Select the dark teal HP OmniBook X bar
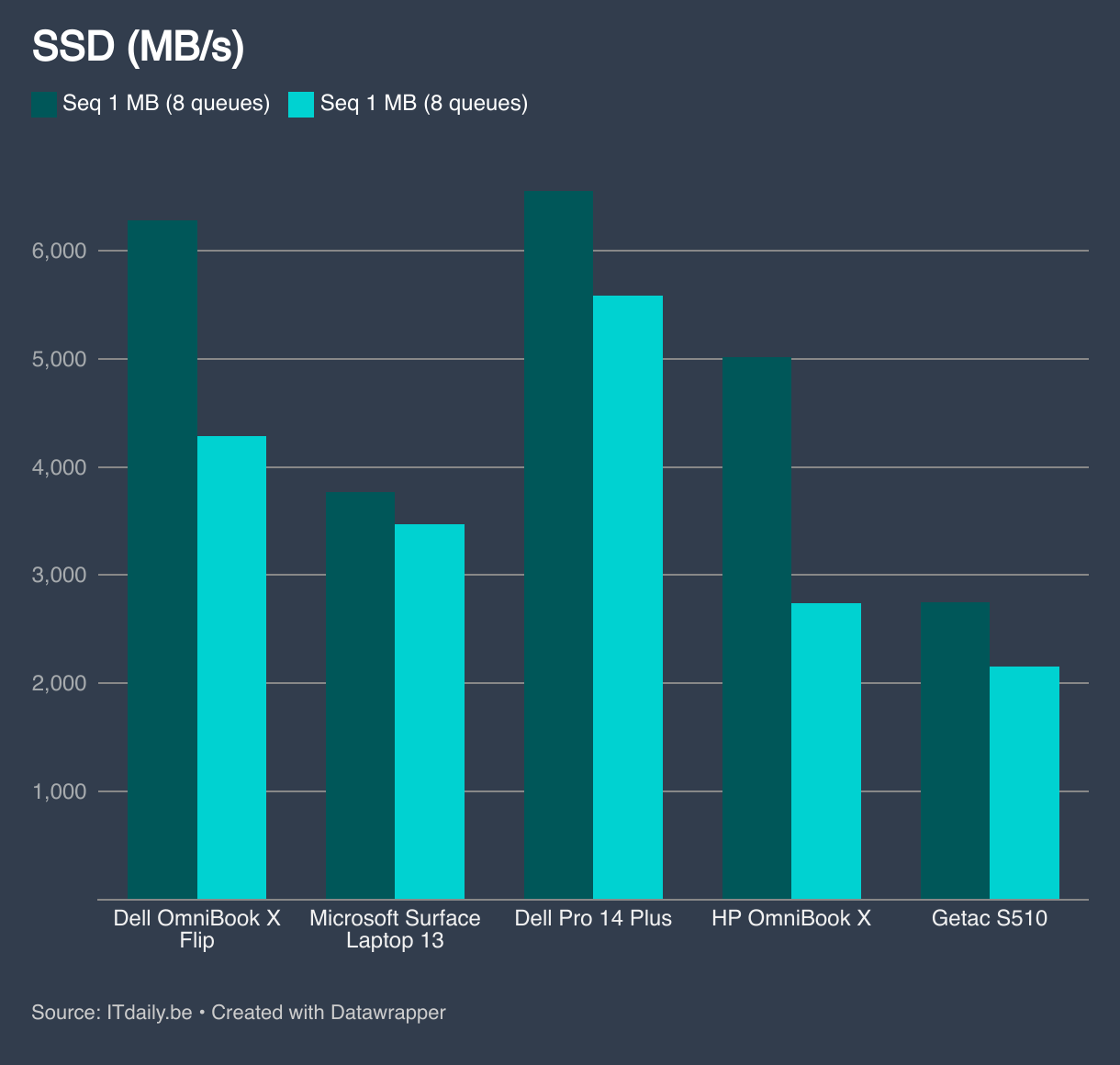The image size is (1120, 1065). [x=756, y=629]
